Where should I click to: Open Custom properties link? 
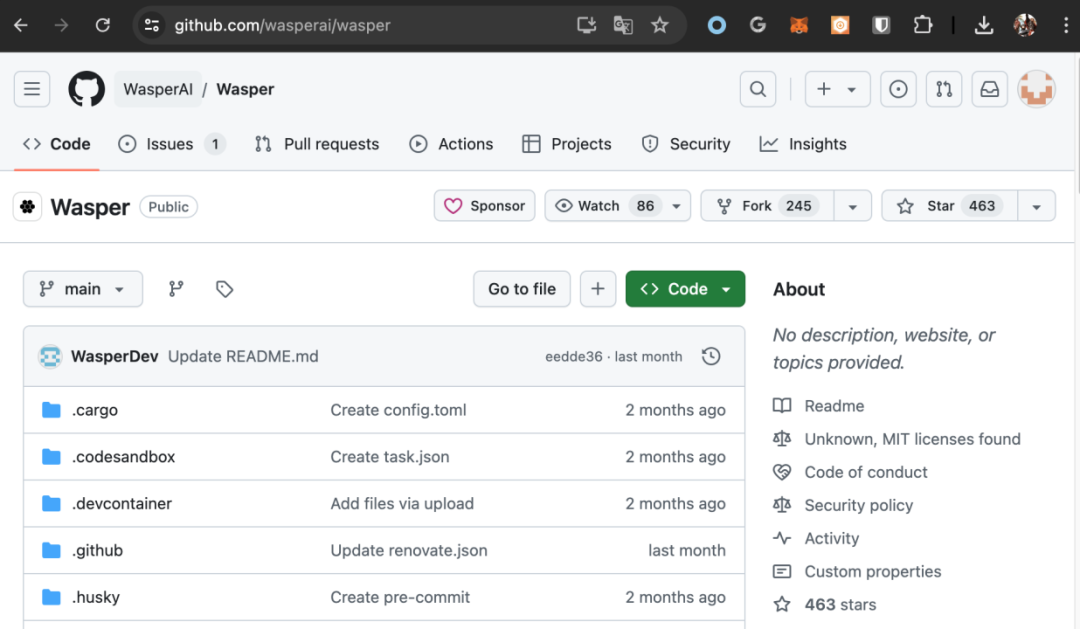point(873,571)
